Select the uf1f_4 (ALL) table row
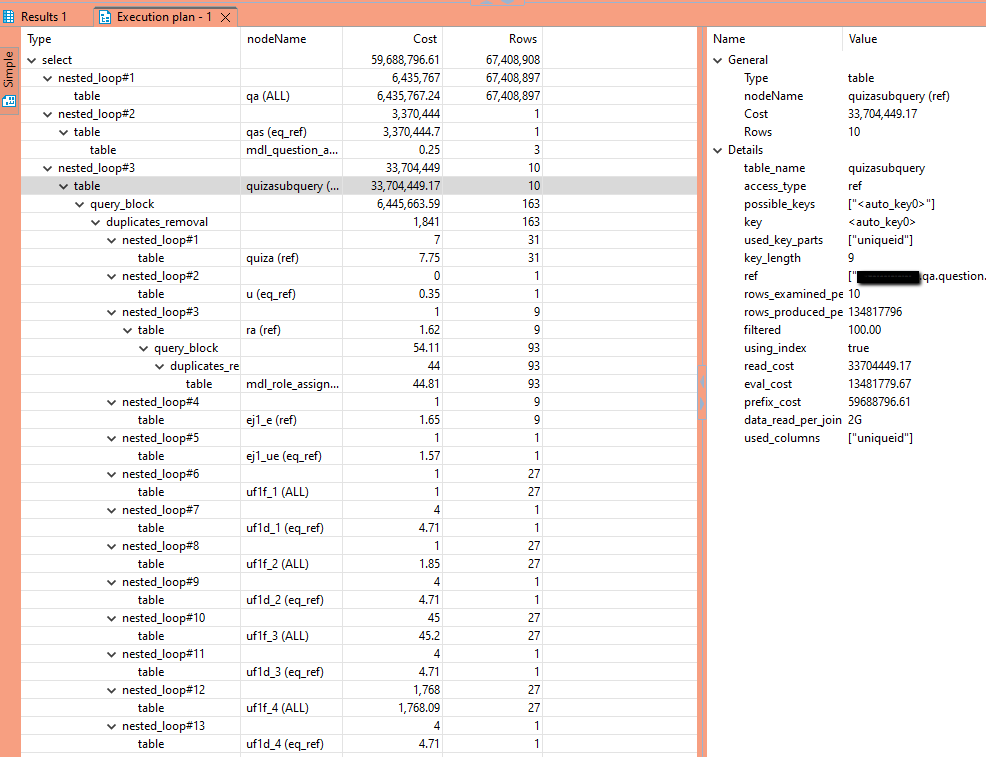 [359, 708]
